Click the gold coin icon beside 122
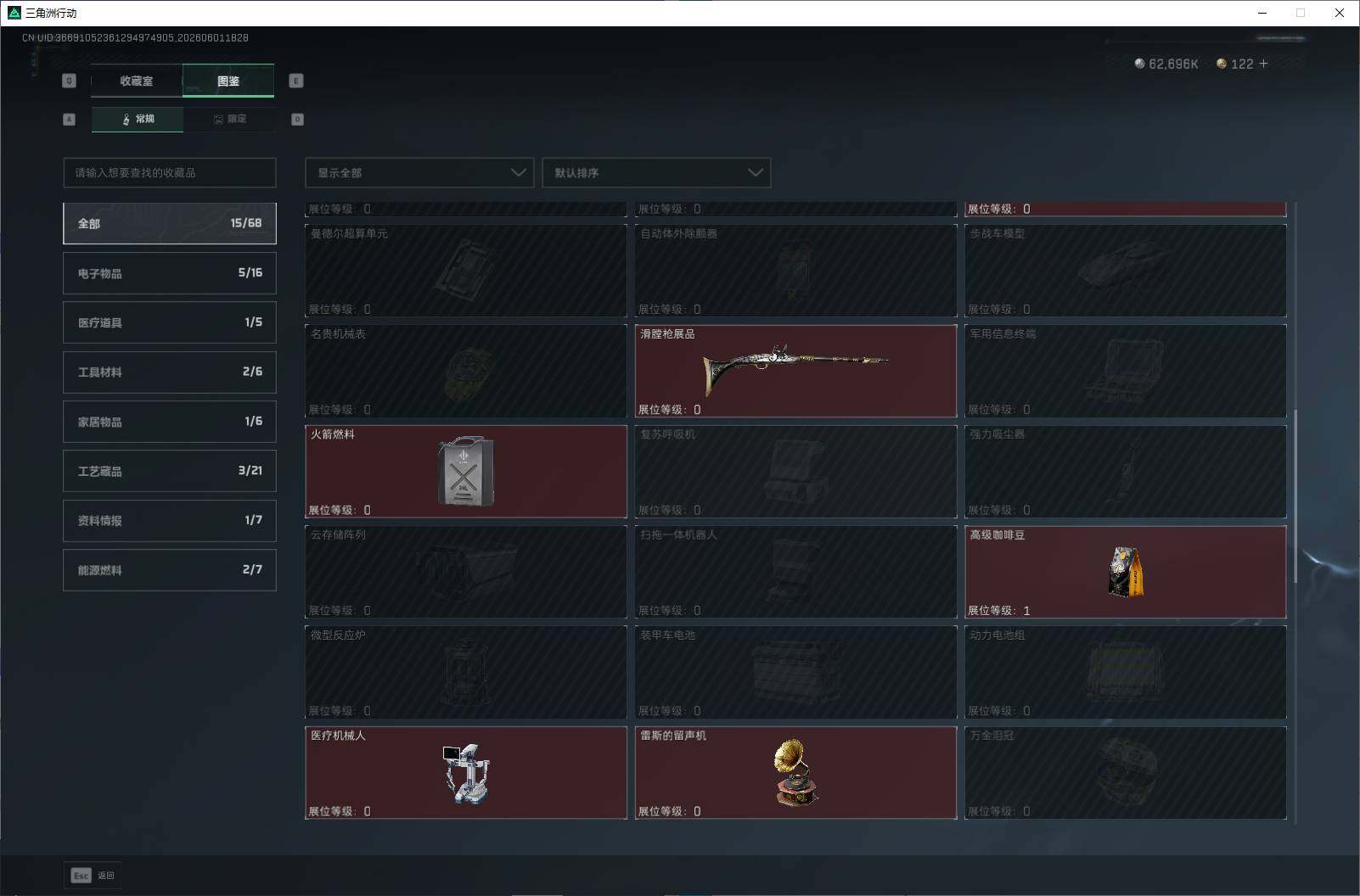 (1222, 64)
